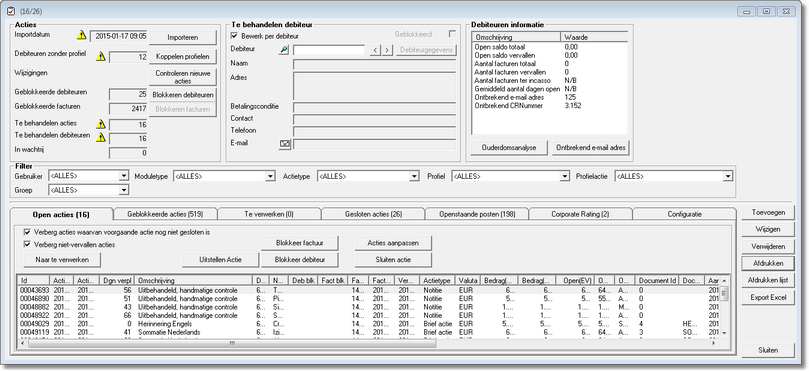
Task: Go to previous debtor with left arrow
Action: [375, 50]
